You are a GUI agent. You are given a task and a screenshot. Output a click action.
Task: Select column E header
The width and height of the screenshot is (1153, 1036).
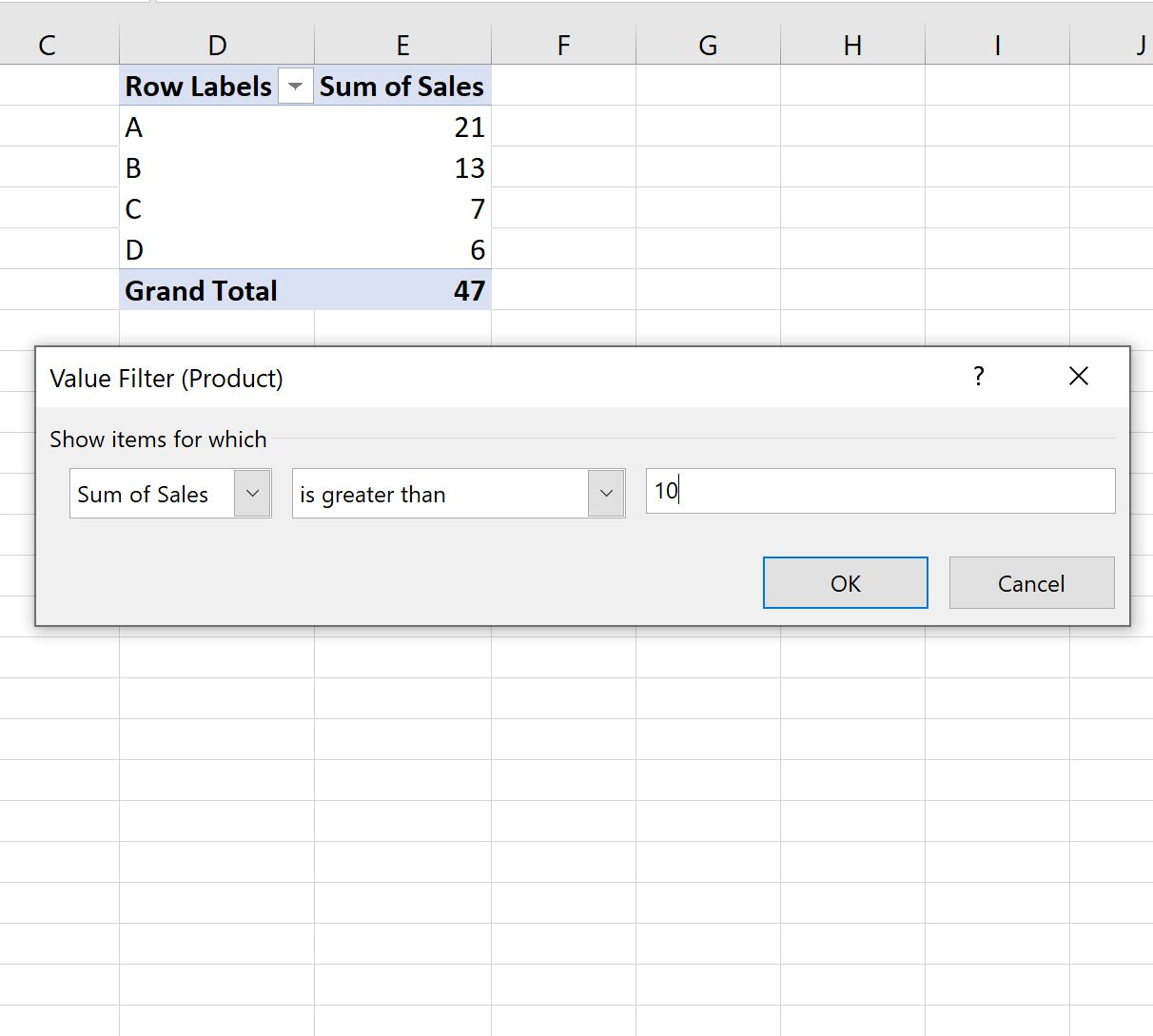coord(402,45)
